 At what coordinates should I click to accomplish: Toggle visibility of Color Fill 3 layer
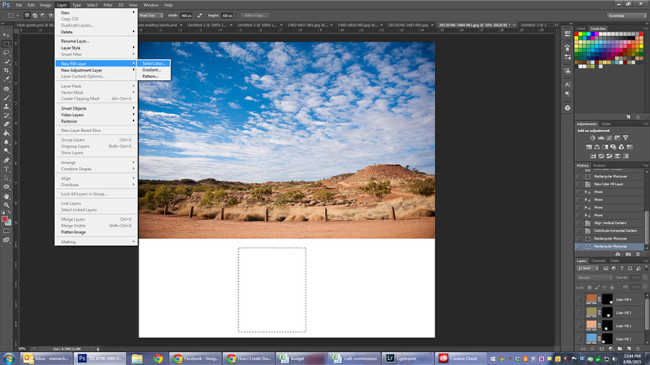pyautogui.click(x=580, y=312)
